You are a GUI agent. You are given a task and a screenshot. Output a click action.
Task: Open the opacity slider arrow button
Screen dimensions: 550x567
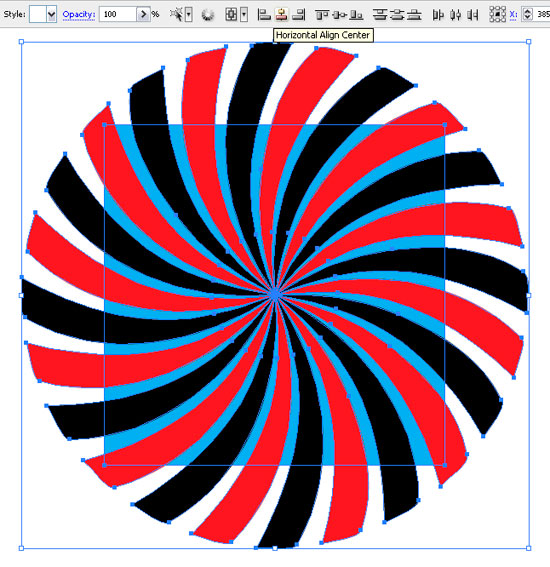tap(143, 14)
